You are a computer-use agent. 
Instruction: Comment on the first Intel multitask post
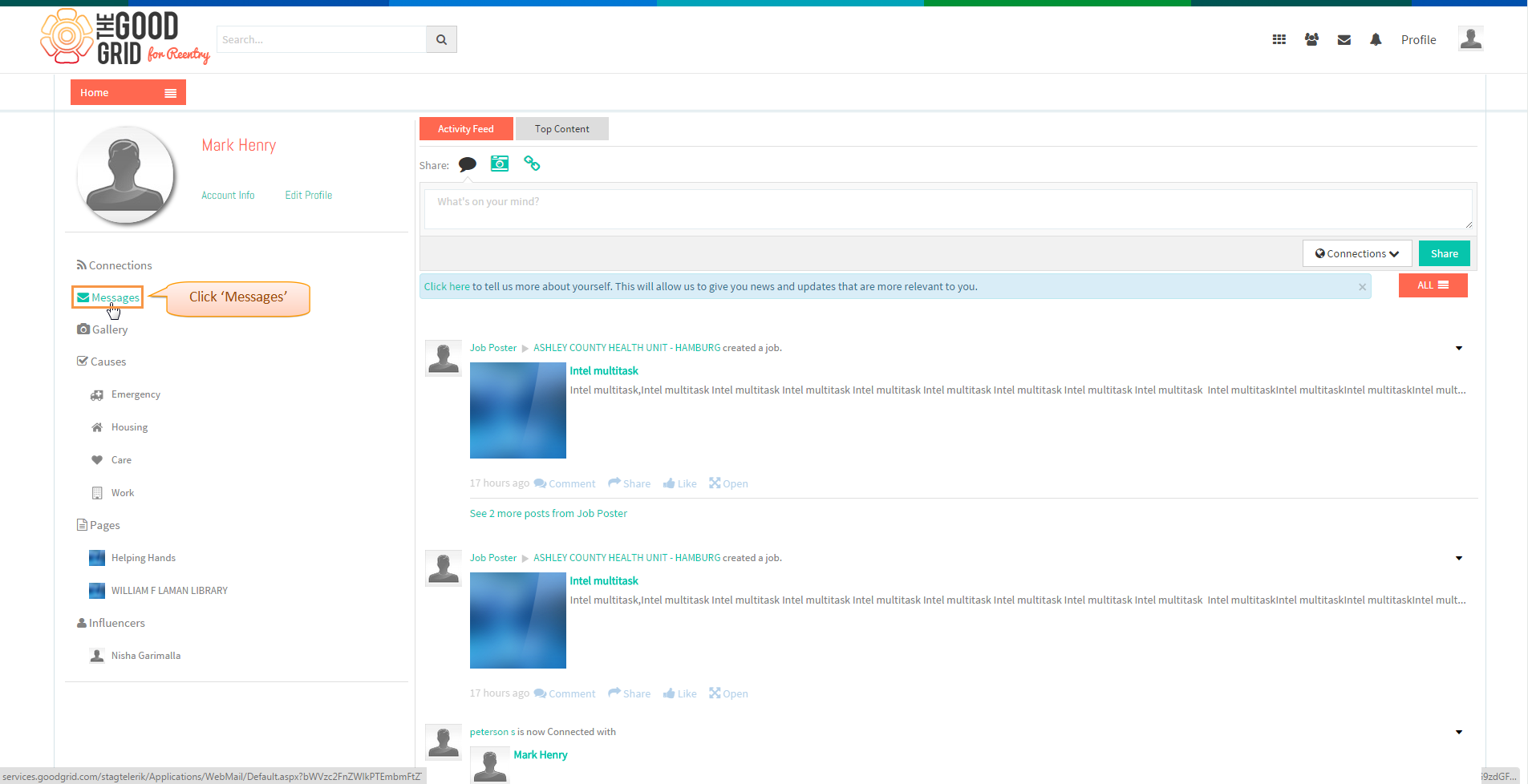[565, 483]
